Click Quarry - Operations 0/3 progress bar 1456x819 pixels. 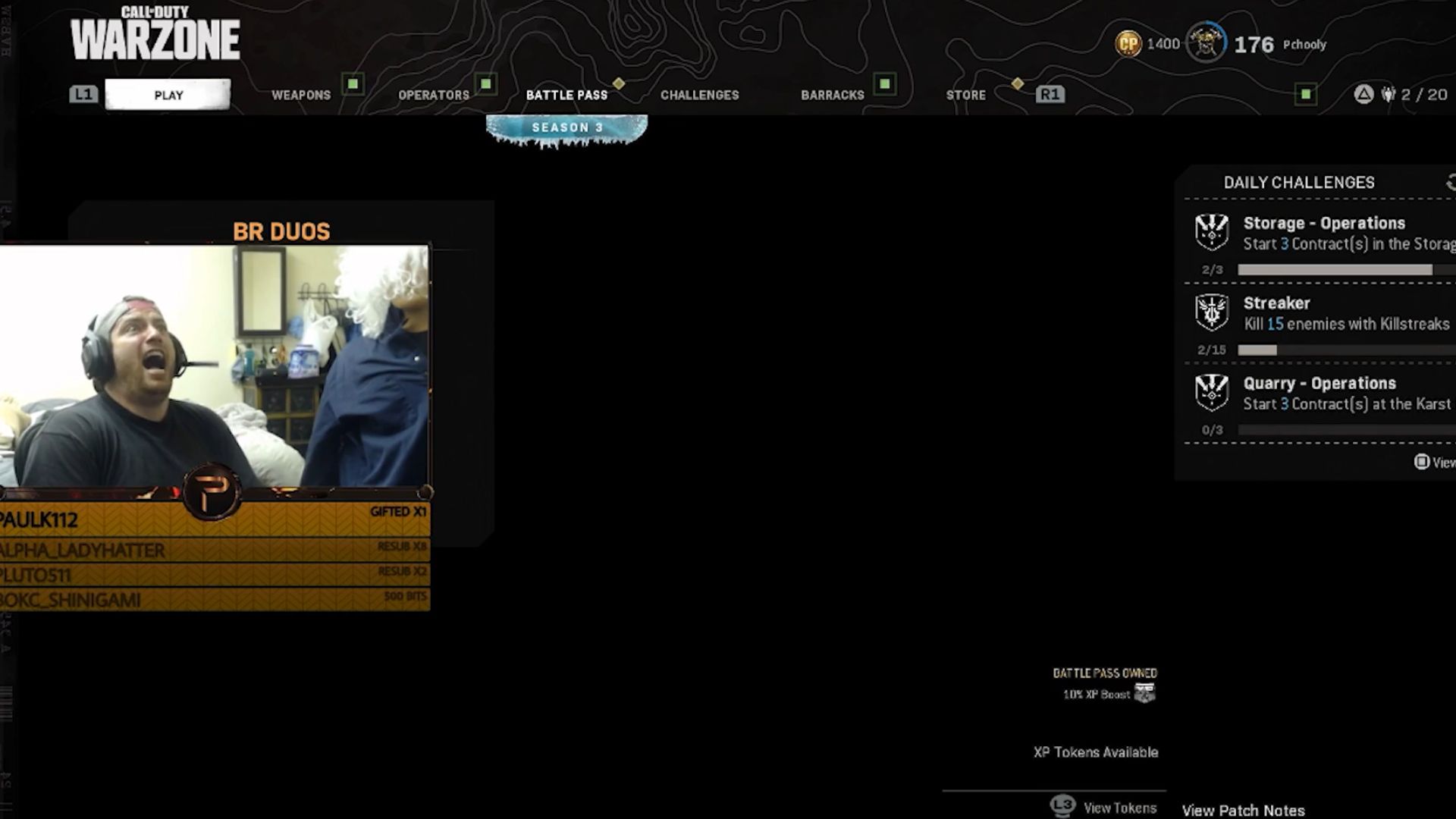(1347, 430)
